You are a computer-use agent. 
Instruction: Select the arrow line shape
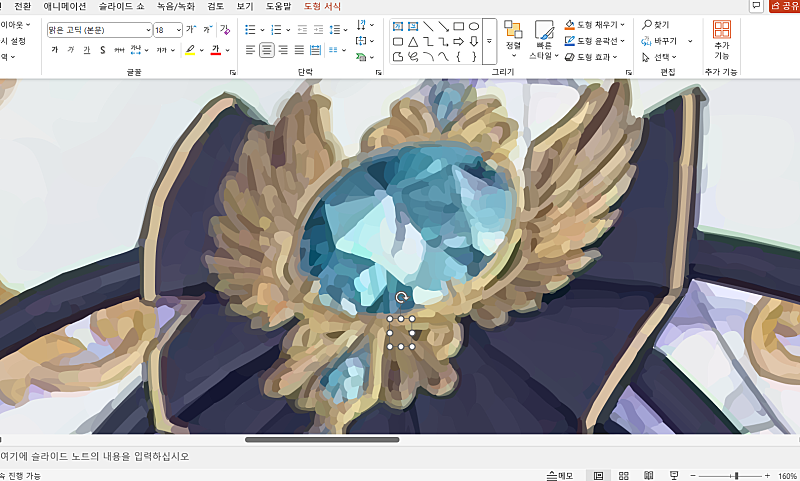tap(443, 26)
